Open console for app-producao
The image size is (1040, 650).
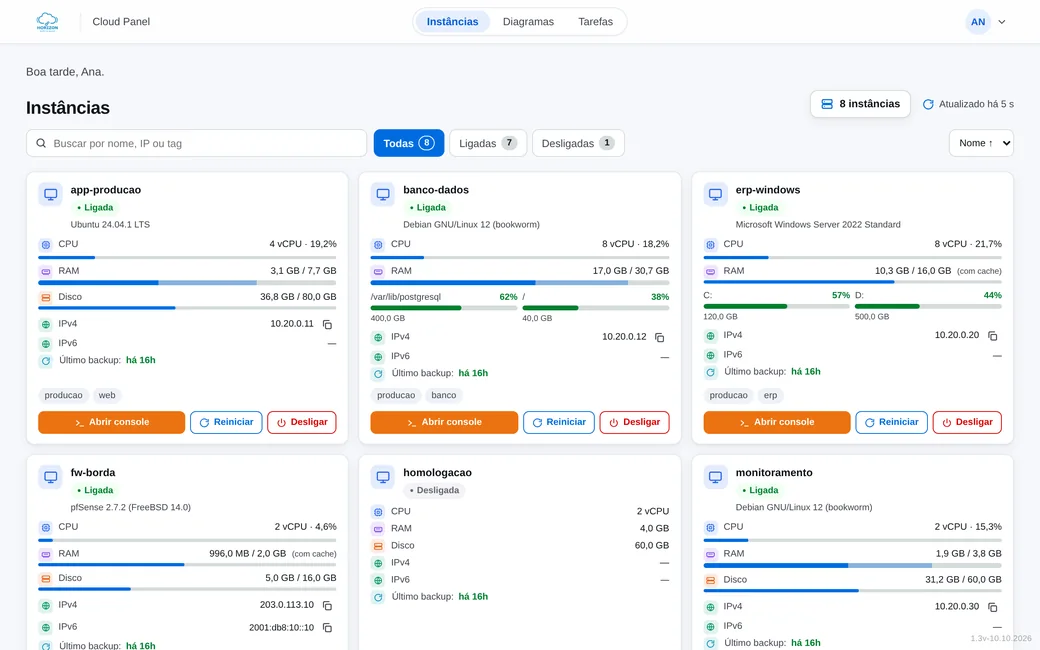click(111, 422)
